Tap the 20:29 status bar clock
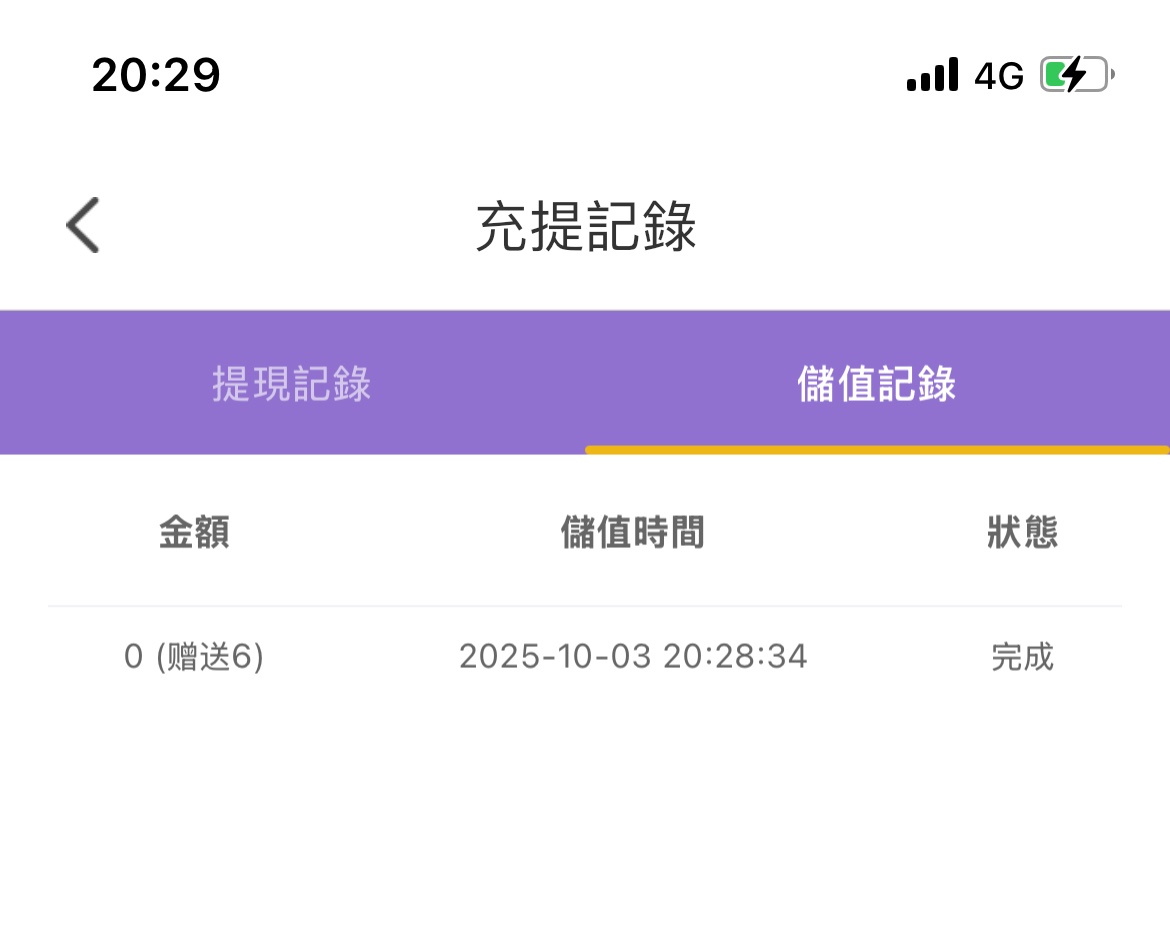Screen dimensions: 1170x951 [x=156, y=75]
